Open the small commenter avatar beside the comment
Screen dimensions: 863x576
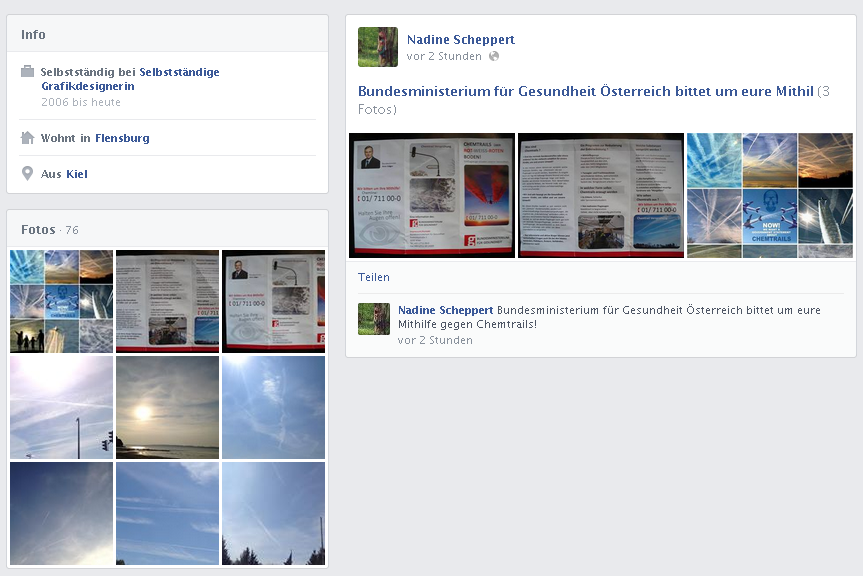[x=374, y=319]
